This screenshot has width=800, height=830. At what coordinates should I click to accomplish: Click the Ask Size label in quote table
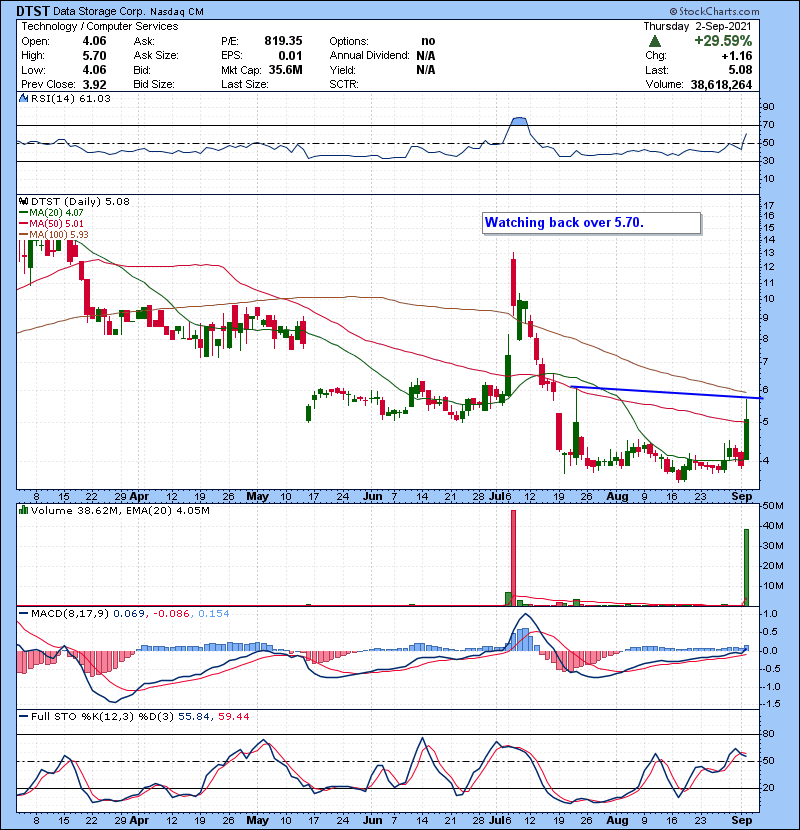point(156,56)
